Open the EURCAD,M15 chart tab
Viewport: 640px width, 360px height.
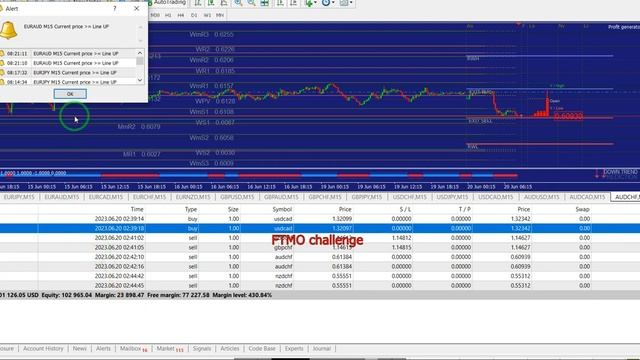106,197
